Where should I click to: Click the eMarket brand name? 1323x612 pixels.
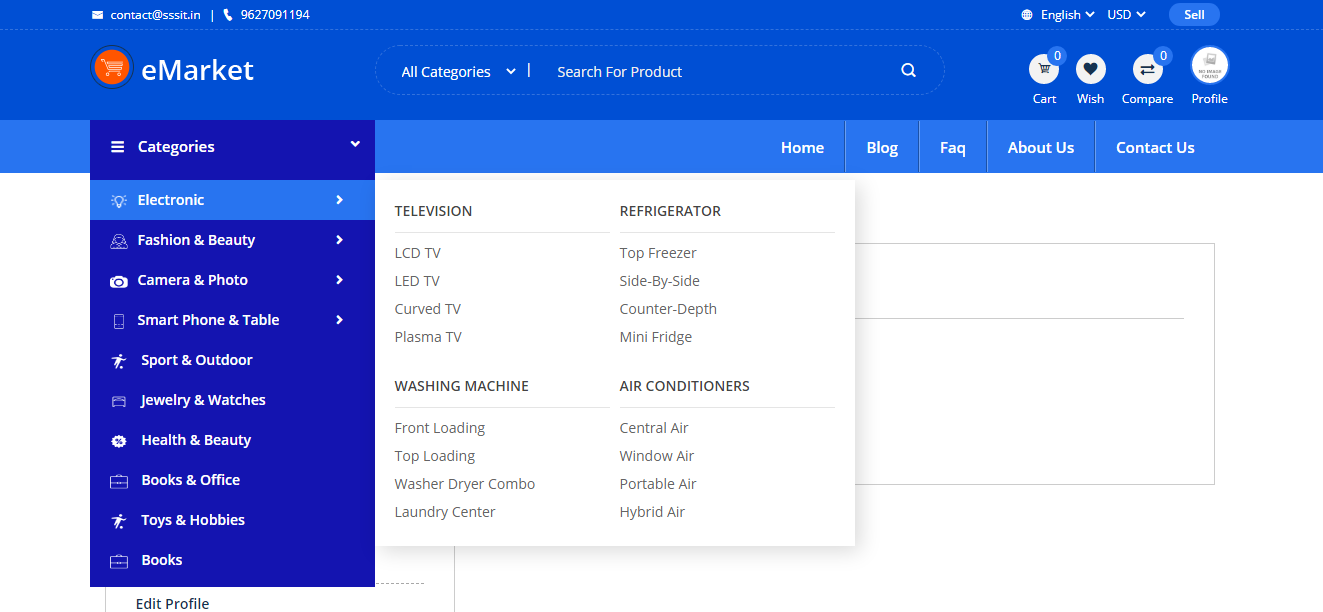[198, 70]
